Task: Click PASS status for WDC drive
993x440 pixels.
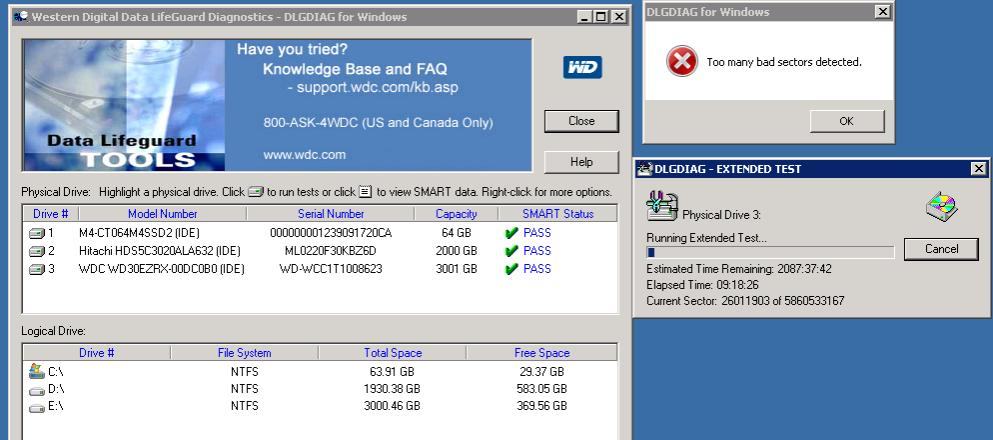Action: (537, 269)
